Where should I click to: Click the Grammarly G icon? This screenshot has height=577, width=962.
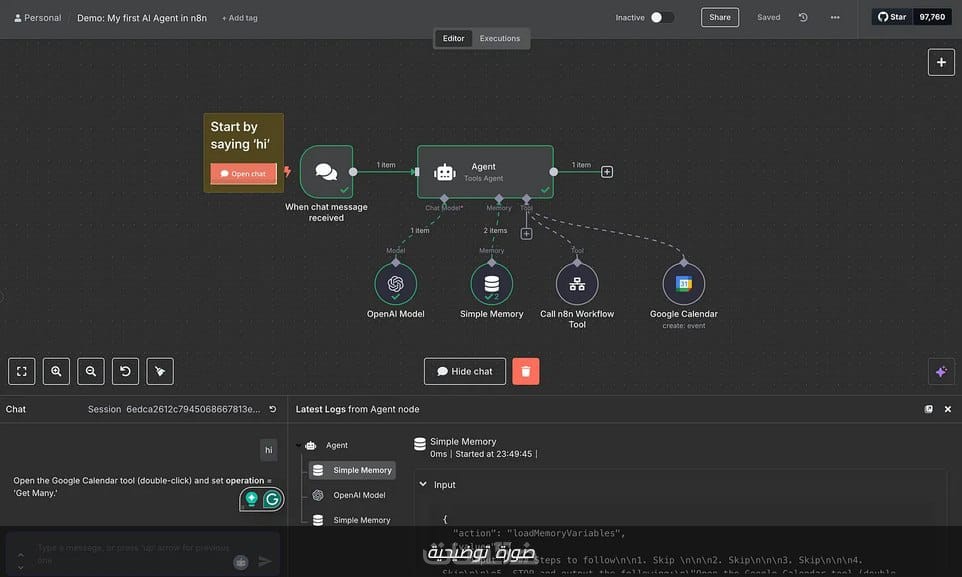(272, 500)
